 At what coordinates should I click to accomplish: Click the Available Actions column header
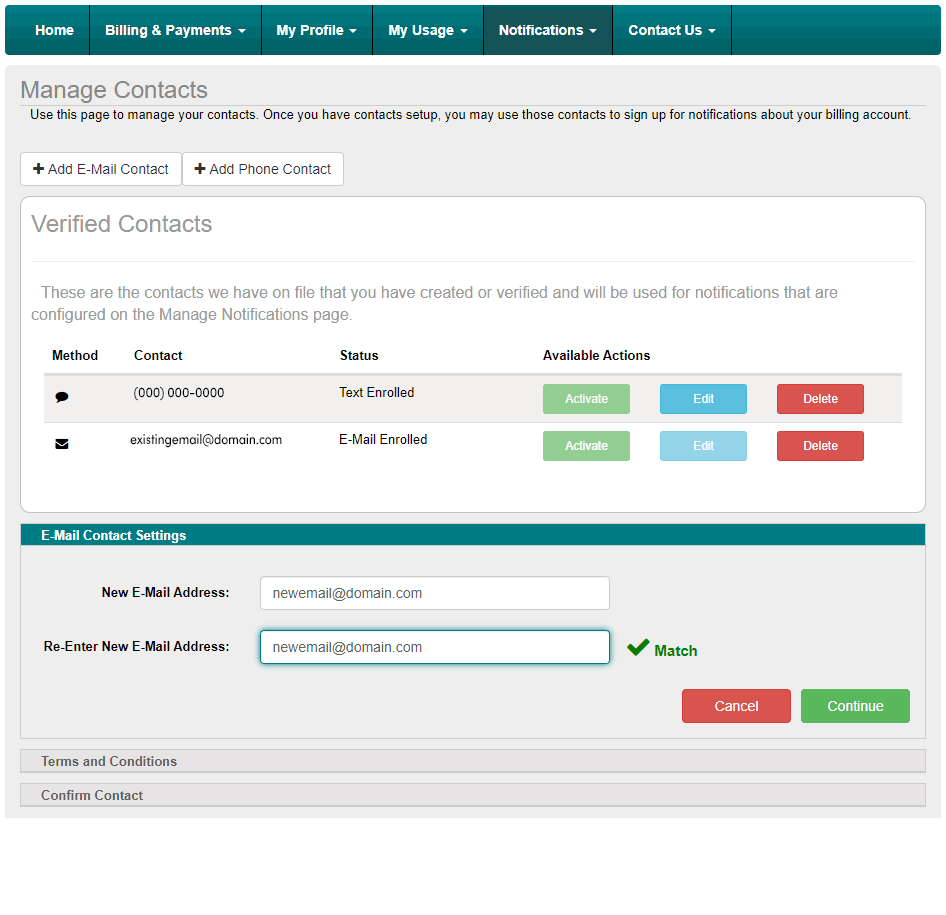pos(597,355)
